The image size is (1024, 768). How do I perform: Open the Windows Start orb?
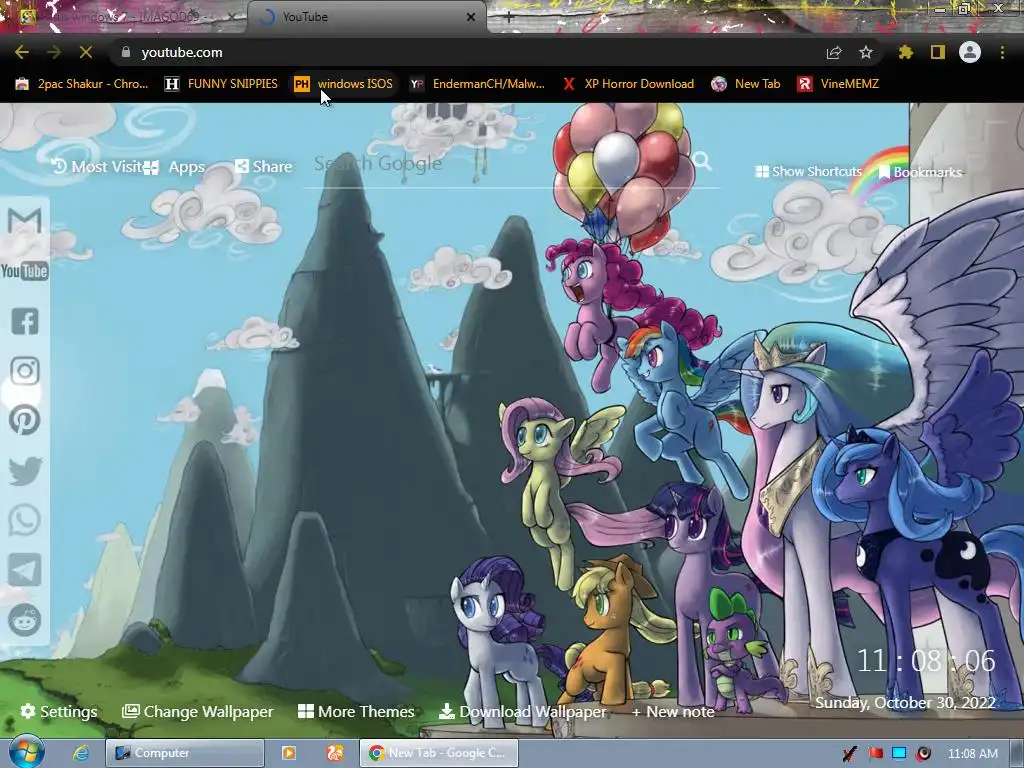(27, 752)
